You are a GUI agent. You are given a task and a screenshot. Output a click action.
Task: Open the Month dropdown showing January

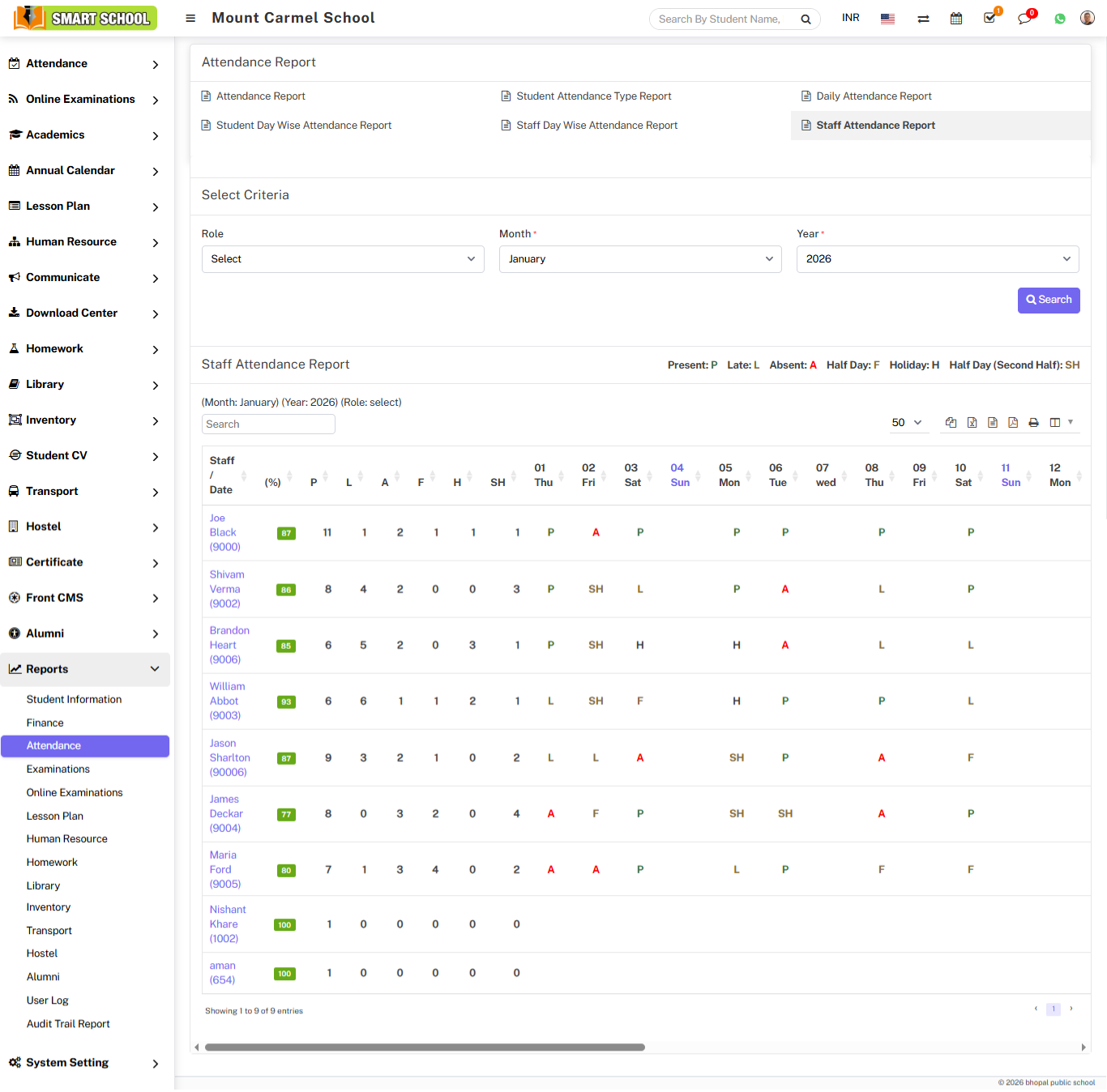[639, 259]
